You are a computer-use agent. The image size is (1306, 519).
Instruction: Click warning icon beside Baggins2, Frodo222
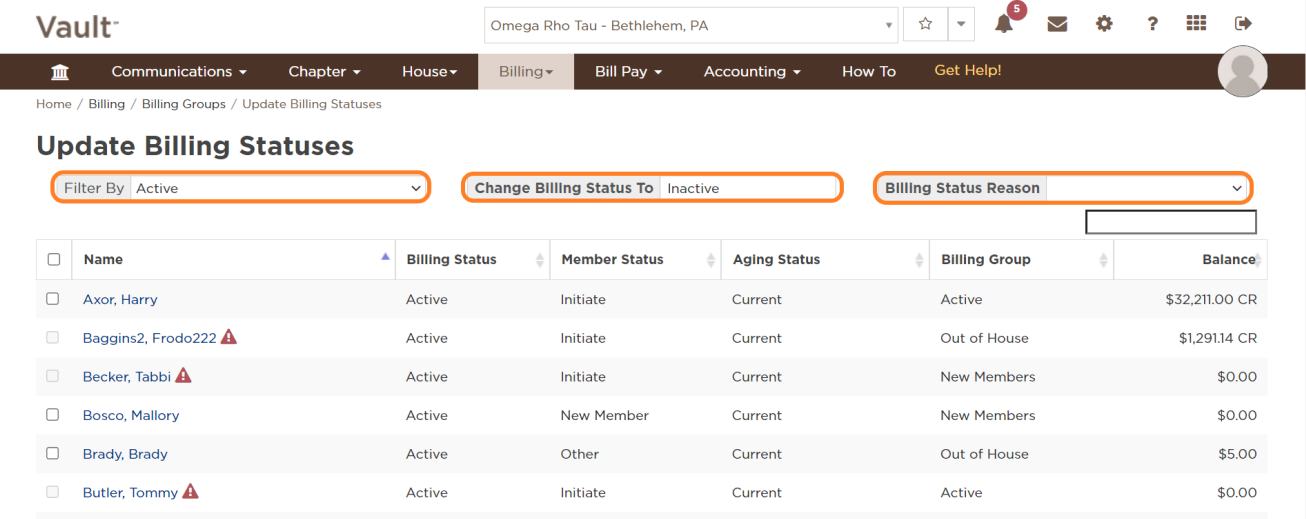tap(229, 338)
